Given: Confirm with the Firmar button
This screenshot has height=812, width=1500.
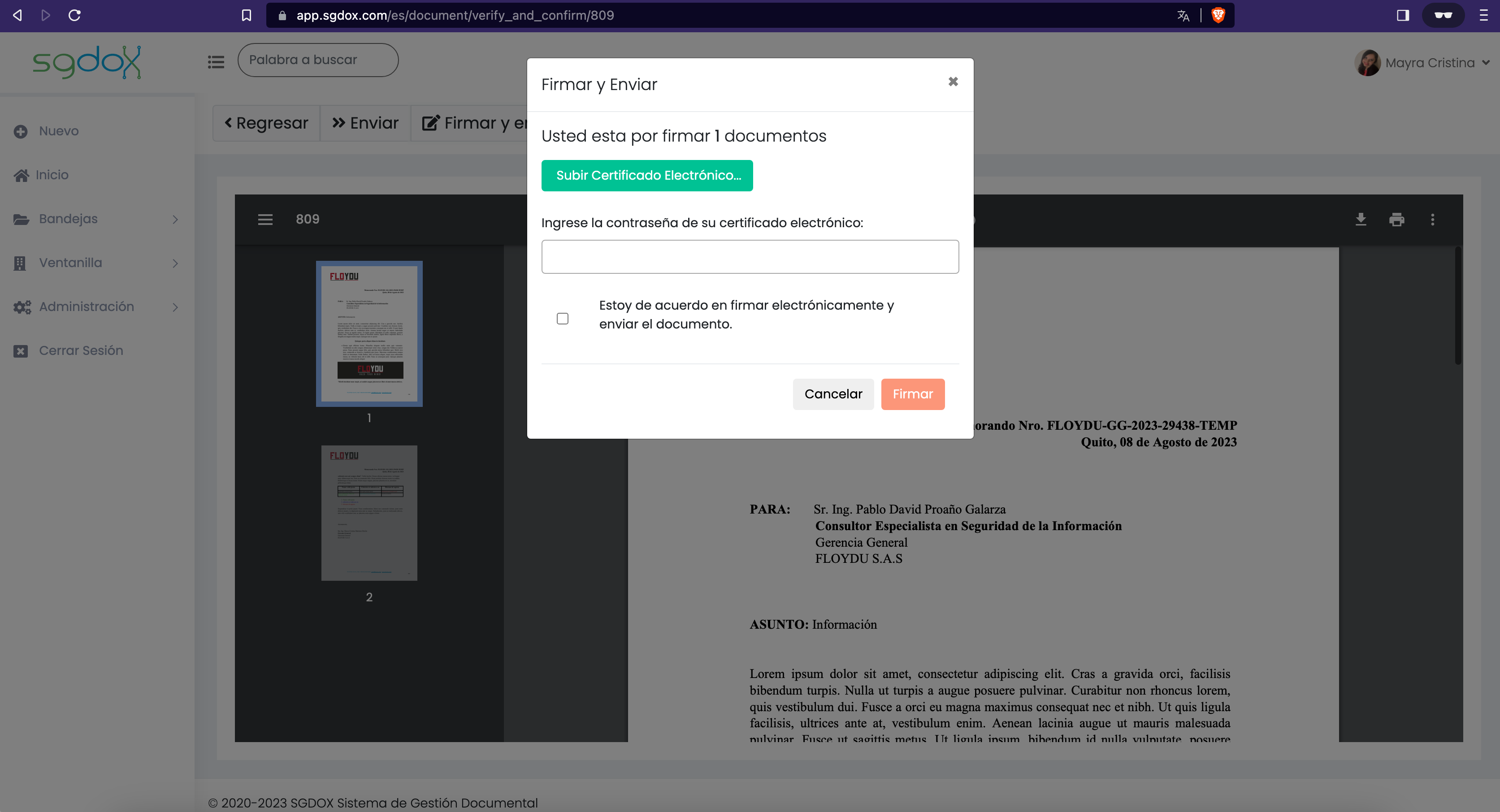Looking at the screenshot, I should 912,394.
